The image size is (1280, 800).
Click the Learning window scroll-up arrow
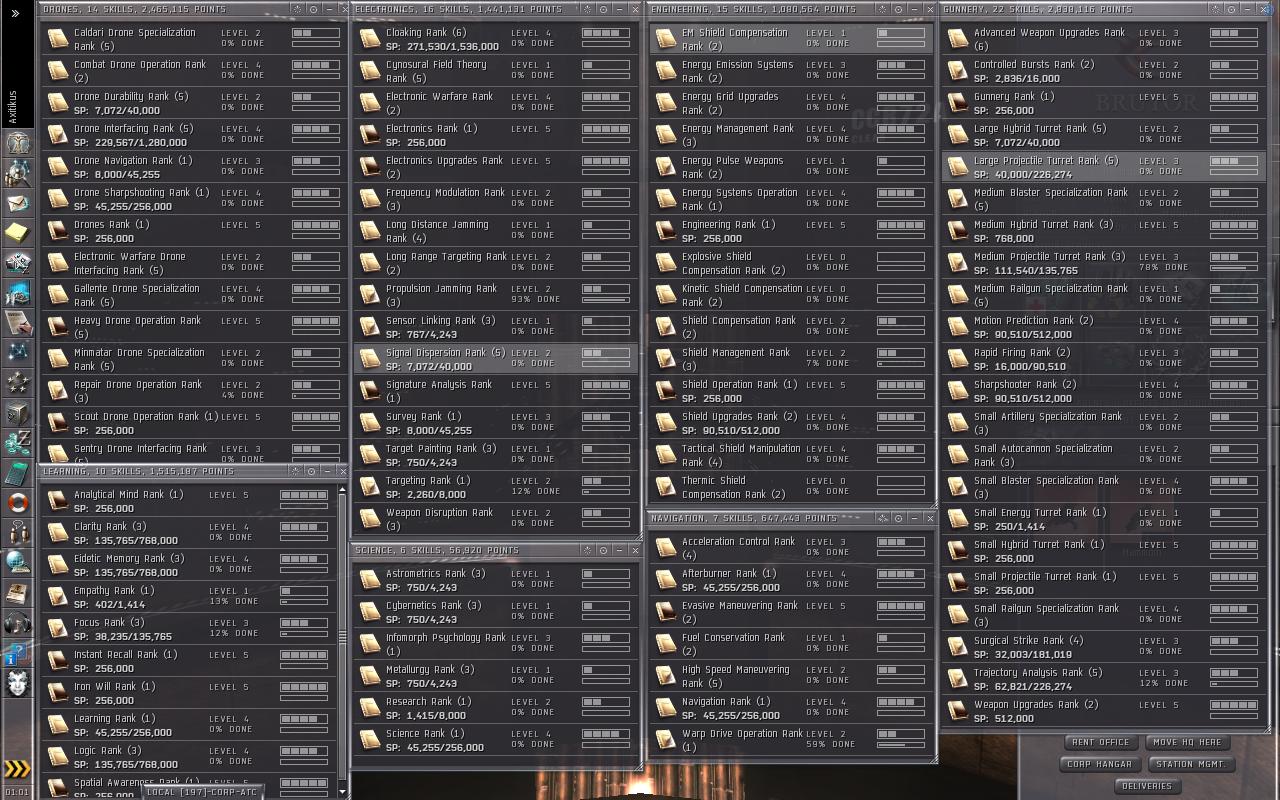[x=343, y=490]
